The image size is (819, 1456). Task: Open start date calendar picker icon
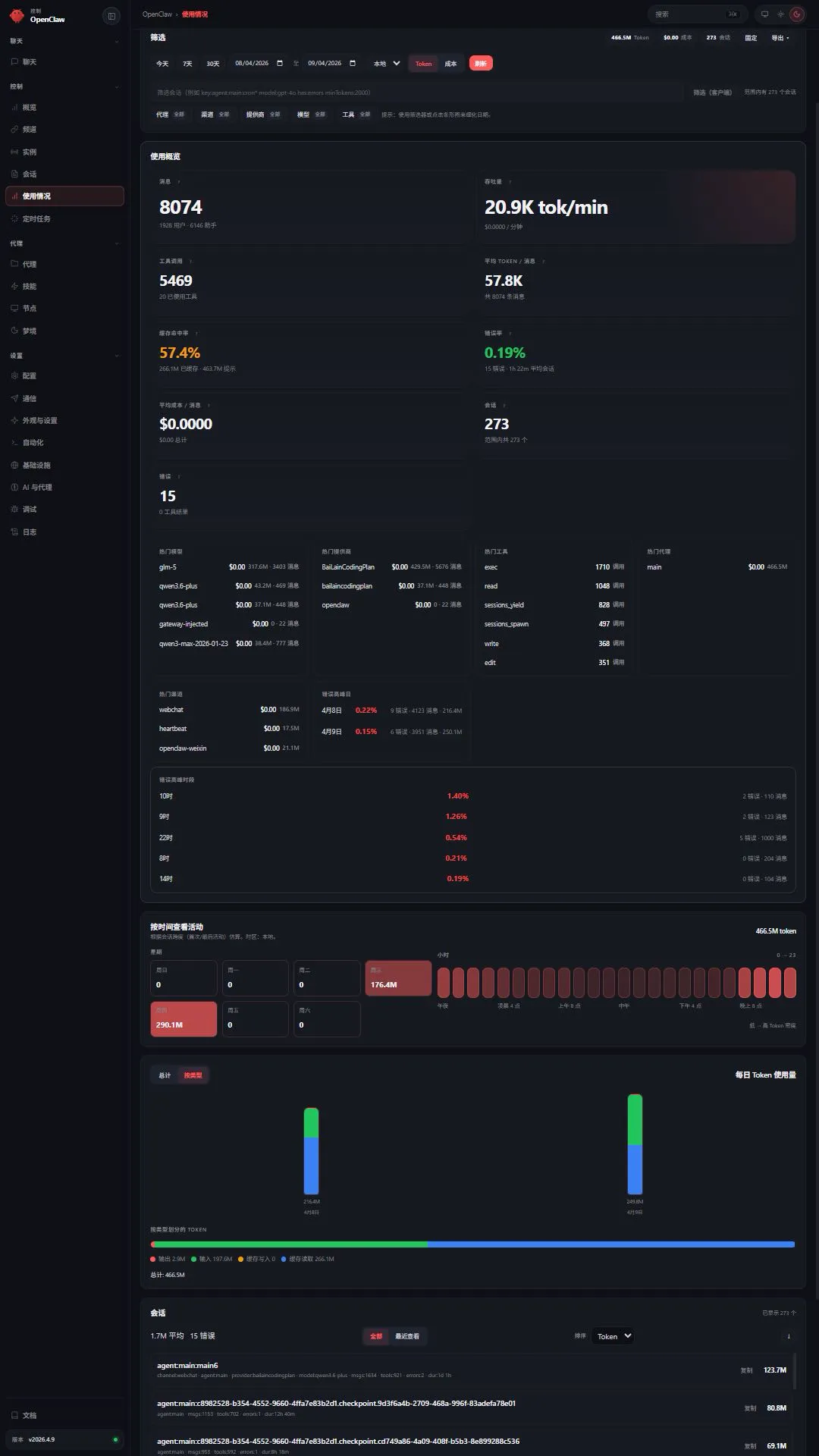pos(280,64)
